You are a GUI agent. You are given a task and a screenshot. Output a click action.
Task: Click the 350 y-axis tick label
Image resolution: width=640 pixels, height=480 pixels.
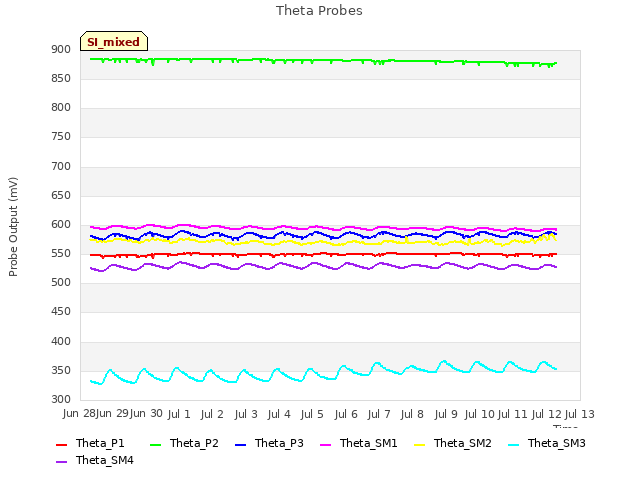coord(61,370)
